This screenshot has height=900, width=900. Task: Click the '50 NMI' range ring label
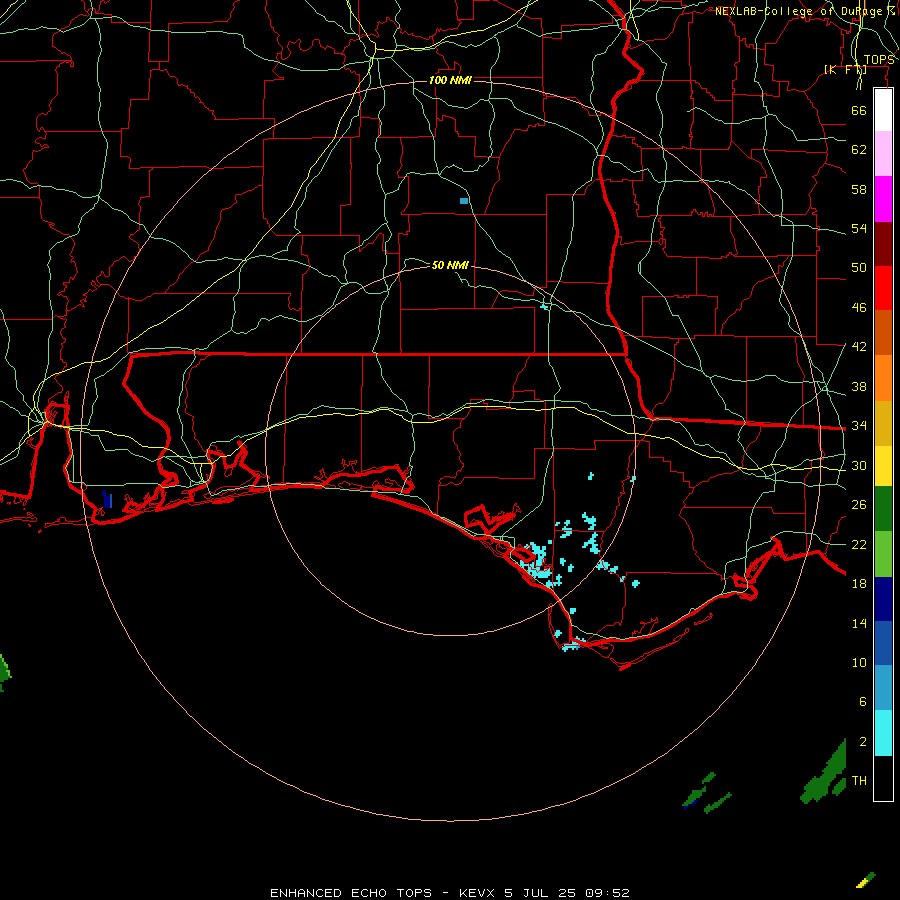[x=450, y=265]
